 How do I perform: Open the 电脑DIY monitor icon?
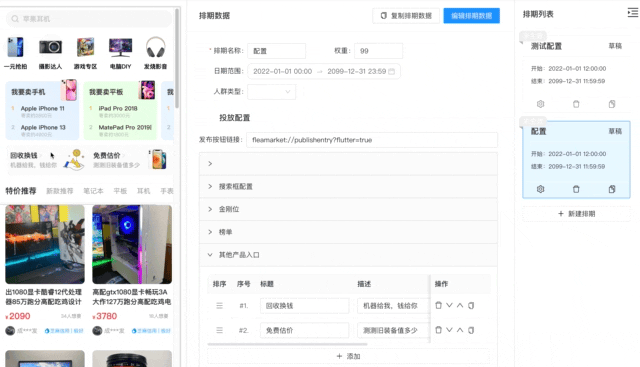click(120, 47)
